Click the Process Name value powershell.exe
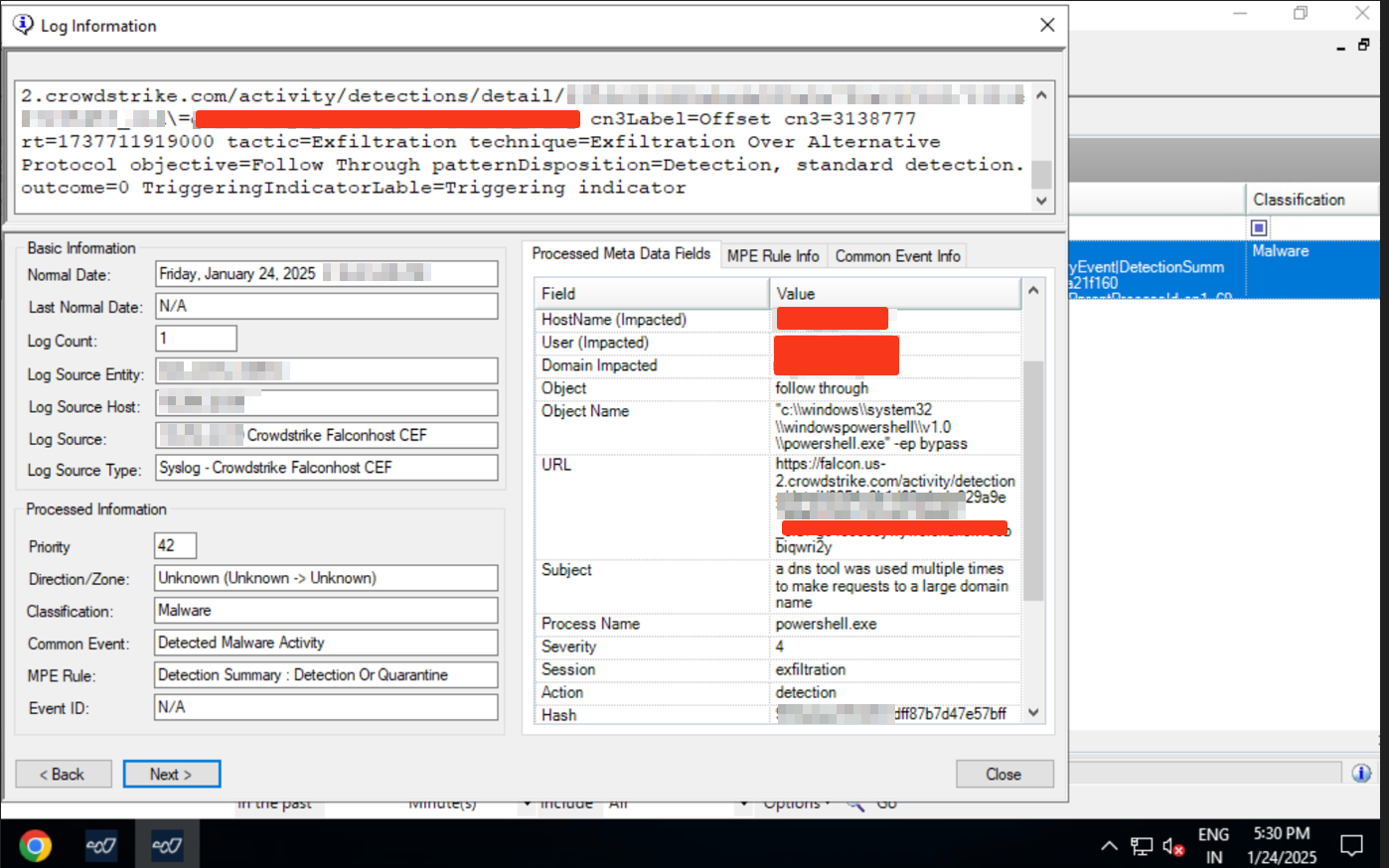Image resolution: width=1389 pixels, height=868 pixels. pos(826,624)
